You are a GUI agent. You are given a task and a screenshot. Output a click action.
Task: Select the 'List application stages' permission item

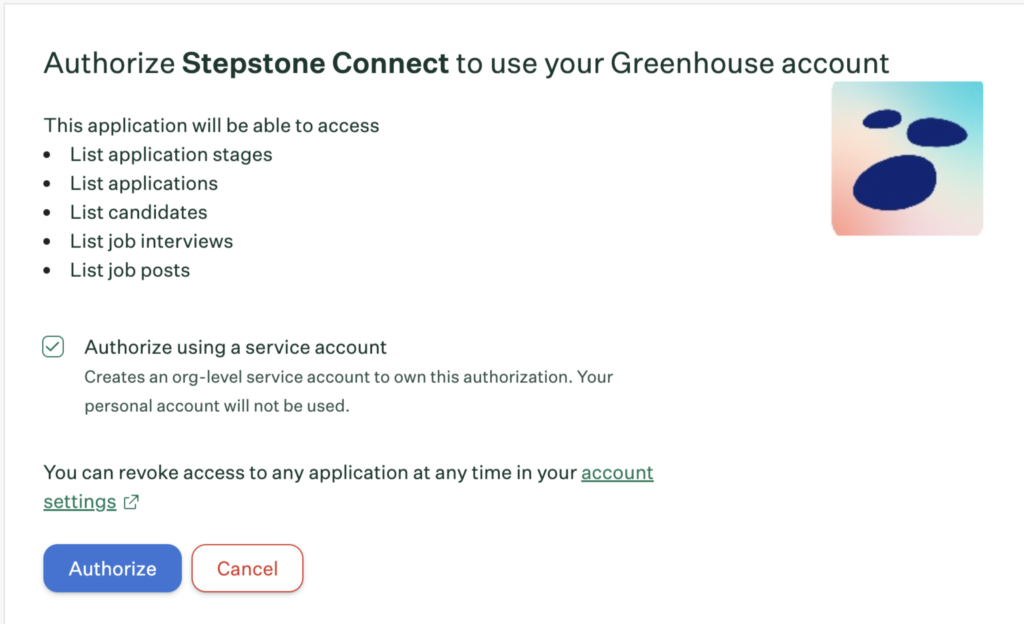(171, 155)
